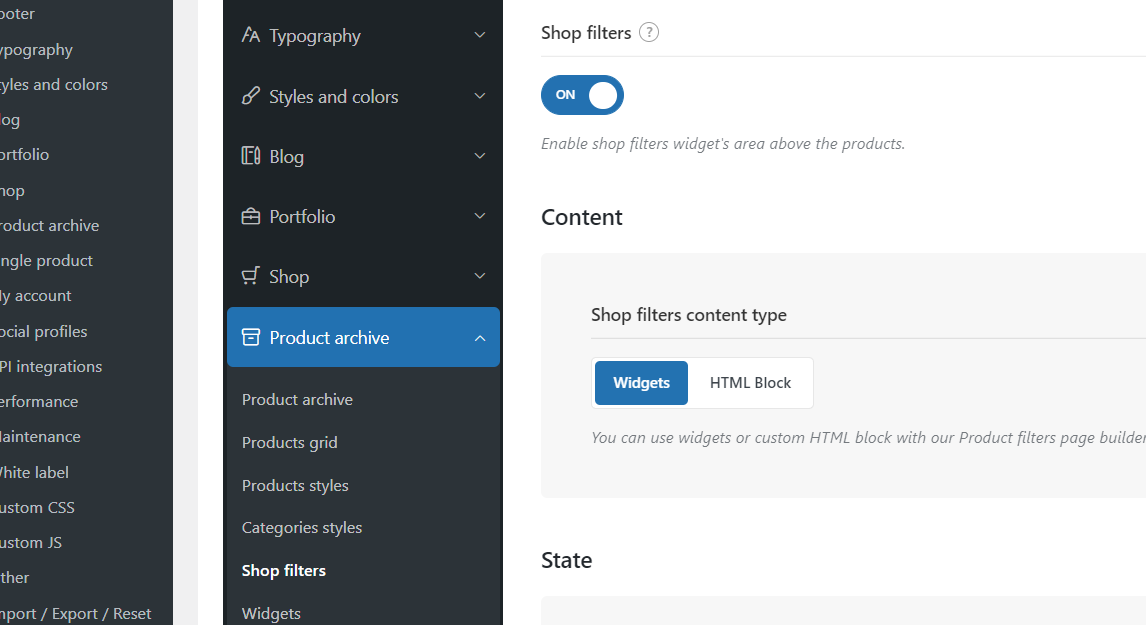Click the Portfolio briefcase icon
This screenshot has height=625, width=1146.
(x=251, y=217)
